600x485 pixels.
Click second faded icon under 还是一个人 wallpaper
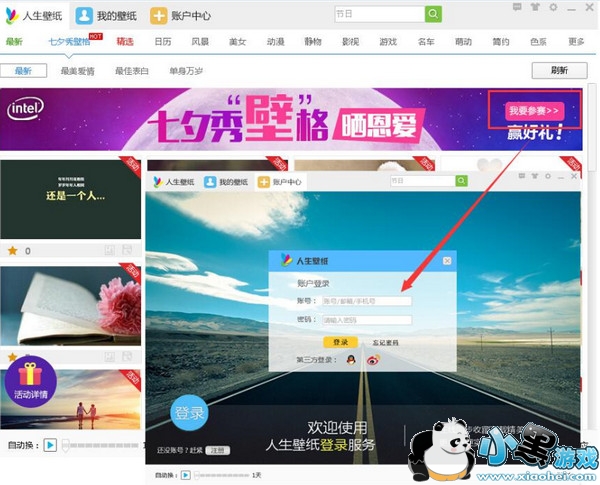click(x=127, y=251)
